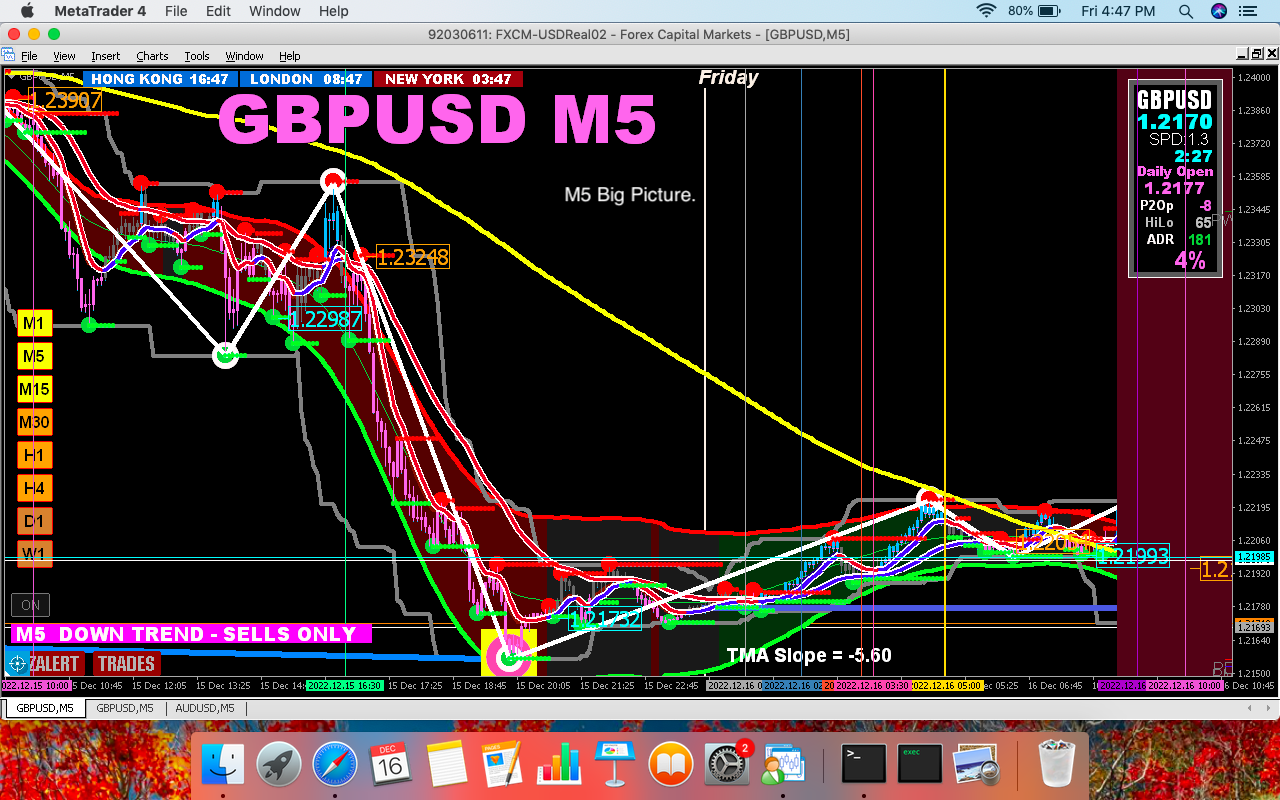The height and width of the screenshot is (800, 1280).
Task: Open the Books app in the Dock
Action: pos(671,765)
